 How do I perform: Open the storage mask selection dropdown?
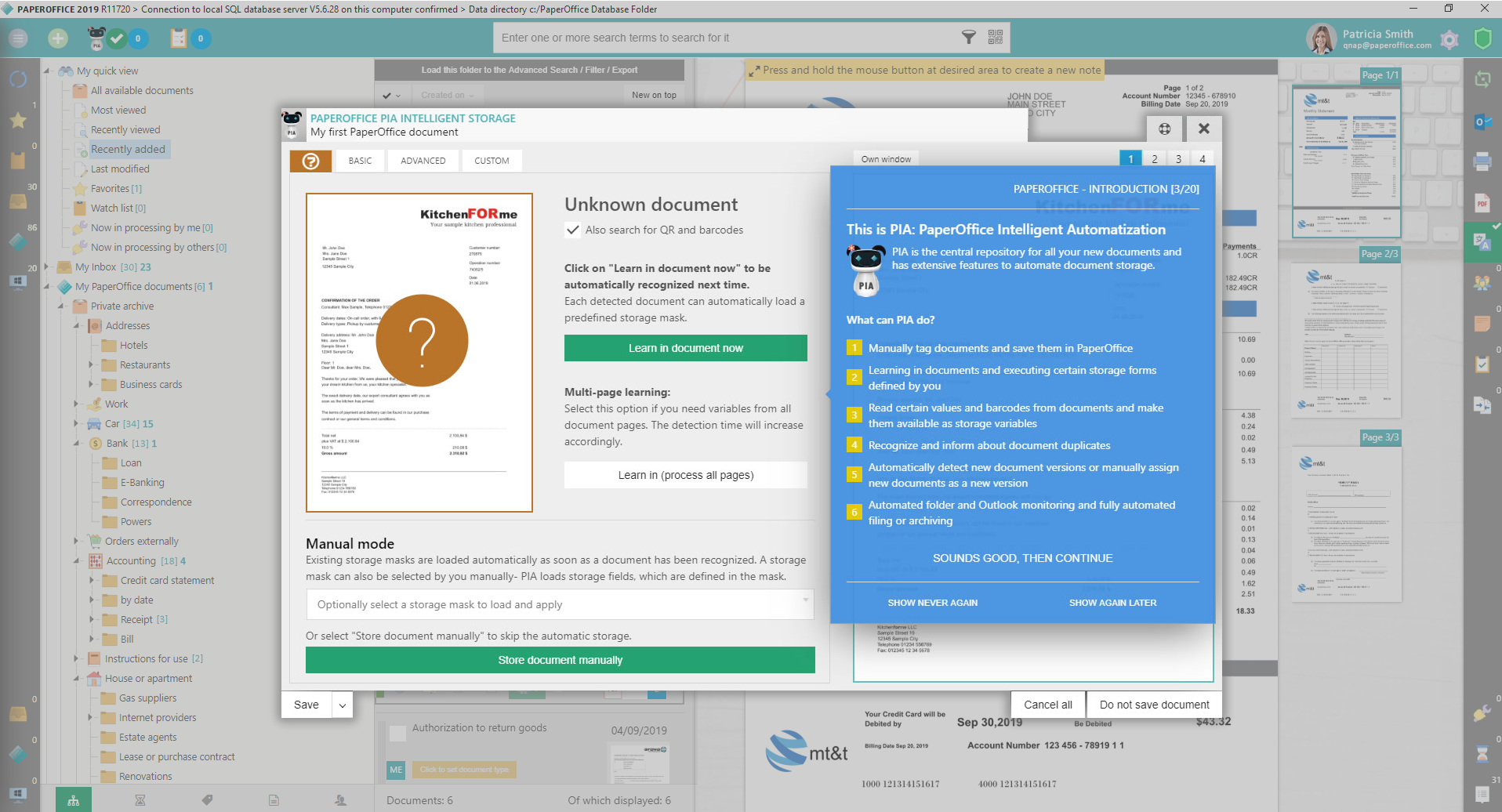560,604
